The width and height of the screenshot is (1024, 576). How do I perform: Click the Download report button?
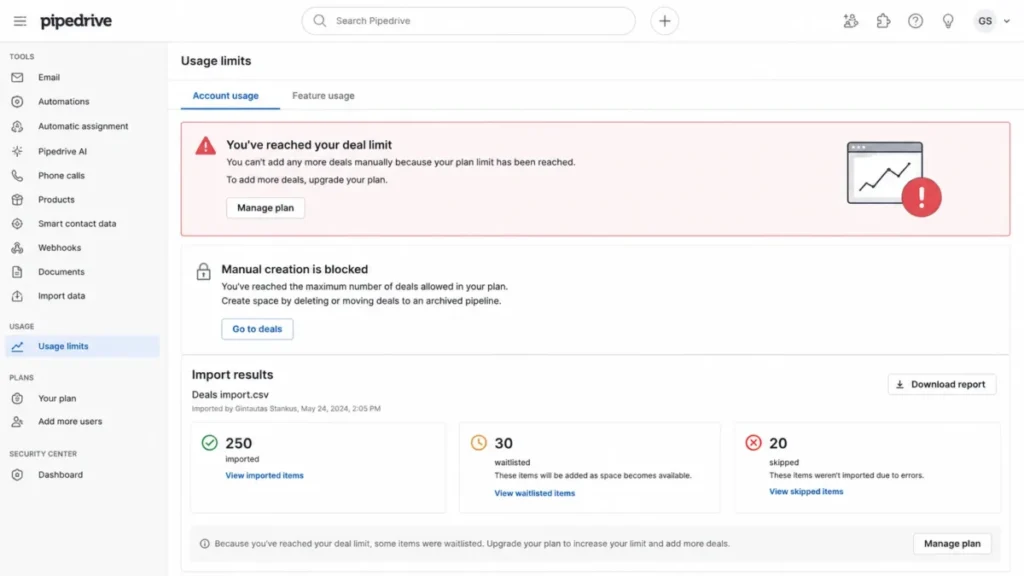point(942,384)
